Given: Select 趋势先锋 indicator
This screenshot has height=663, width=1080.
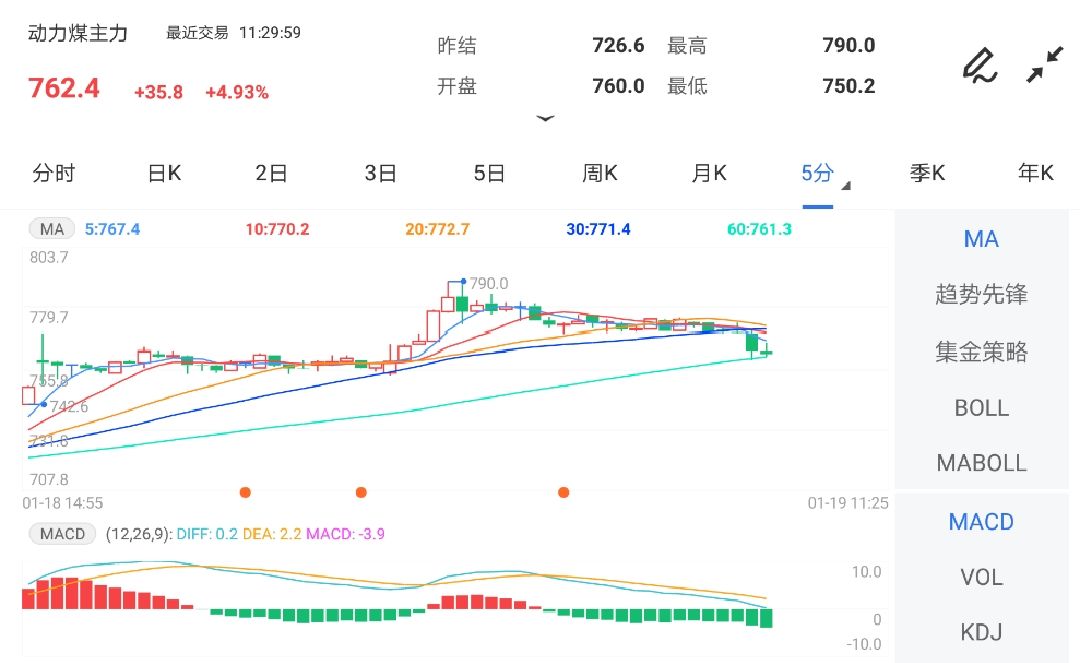Looking at the screenshot, I should click(981, 295).
